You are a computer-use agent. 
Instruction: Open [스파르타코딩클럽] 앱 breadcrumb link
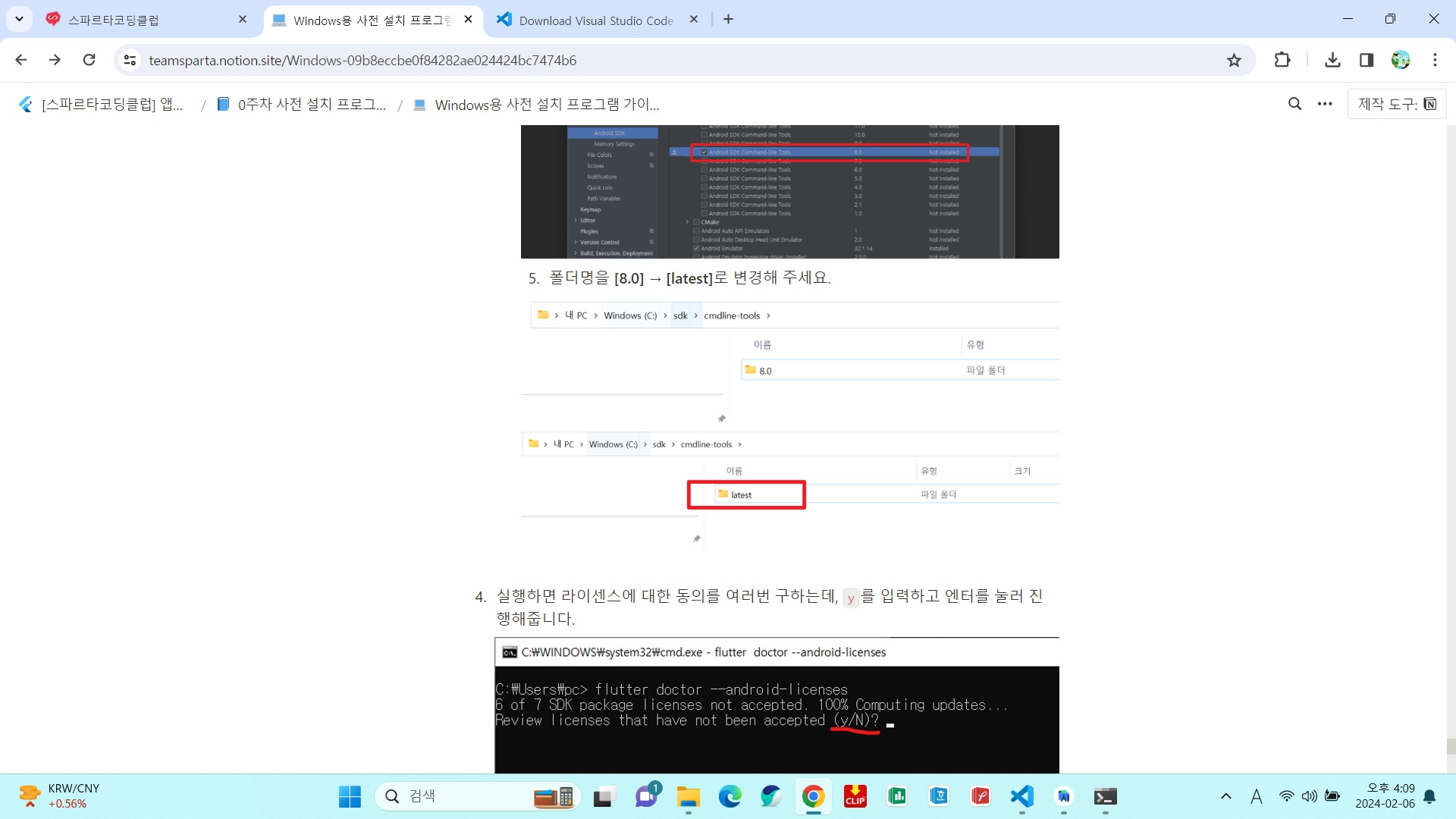coord(101,105)
